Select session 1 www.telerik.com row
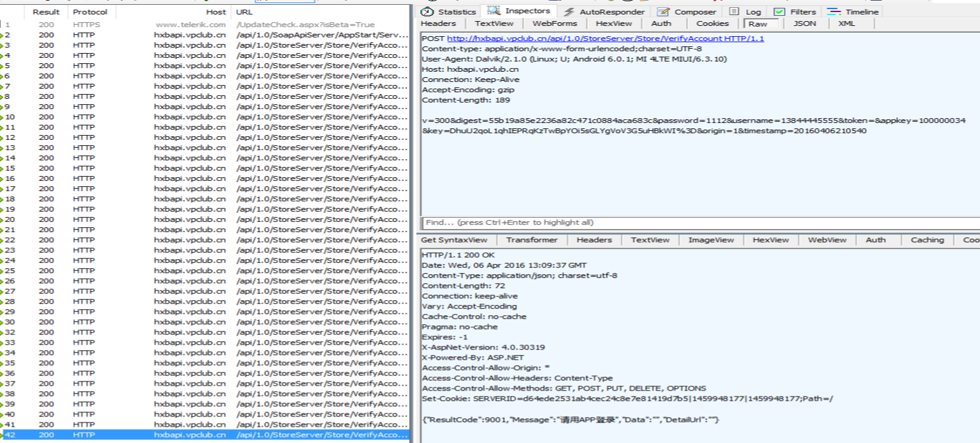Viewport: 980px width, 443px height. click(x=205, y=24)
